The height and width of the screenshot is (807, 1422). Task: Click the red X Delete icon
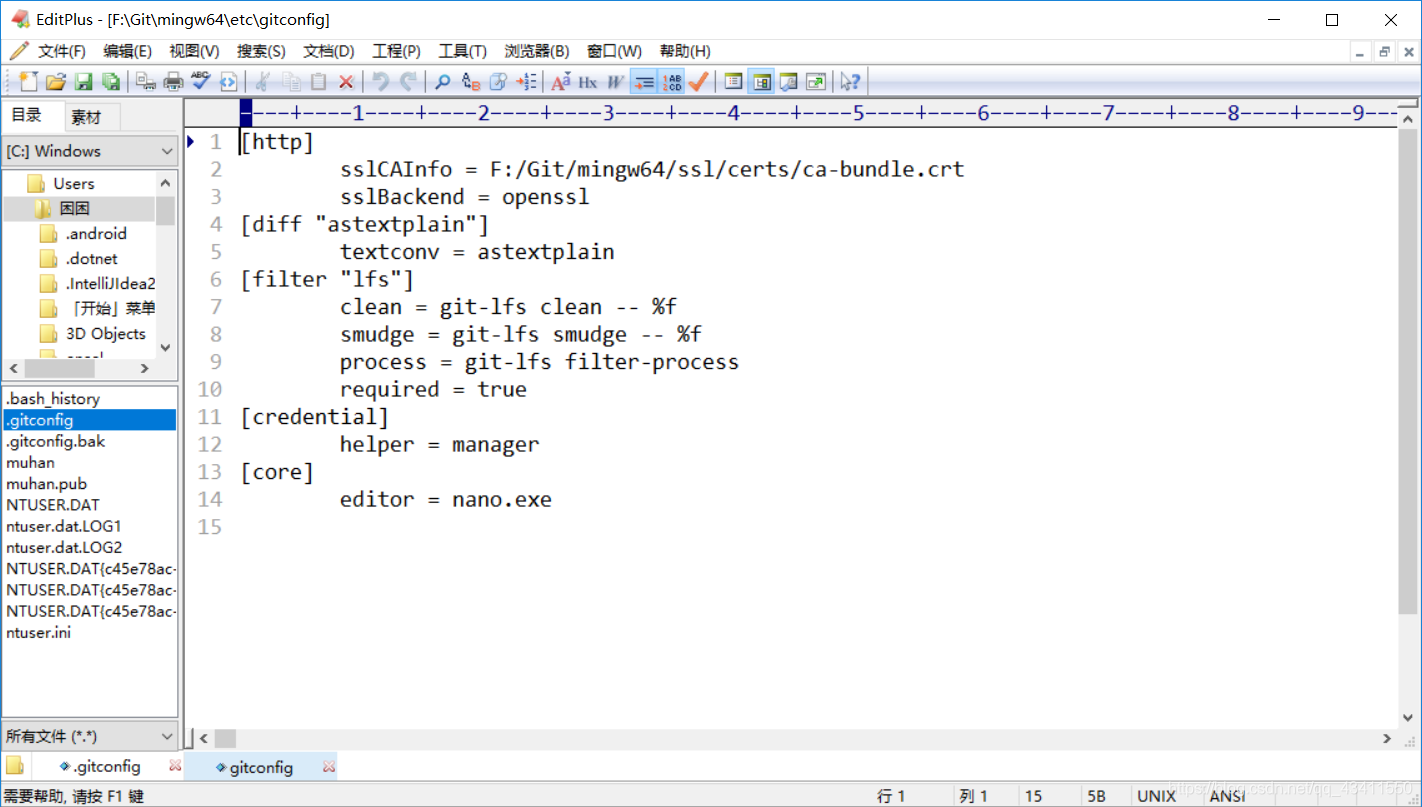coord(346,82)
